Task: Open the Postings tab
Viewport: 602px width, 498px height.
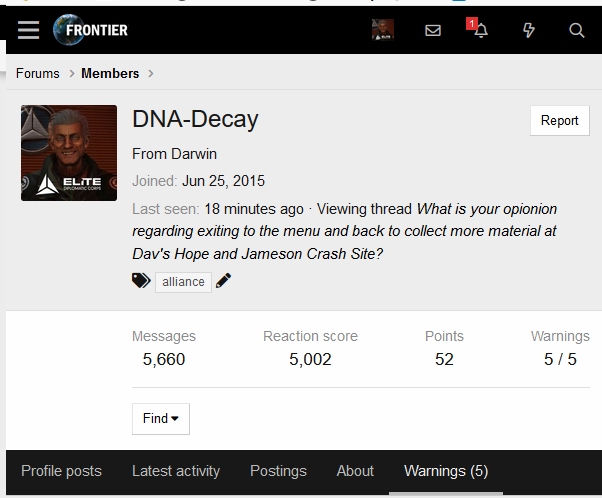Action: tap(278, 471)
